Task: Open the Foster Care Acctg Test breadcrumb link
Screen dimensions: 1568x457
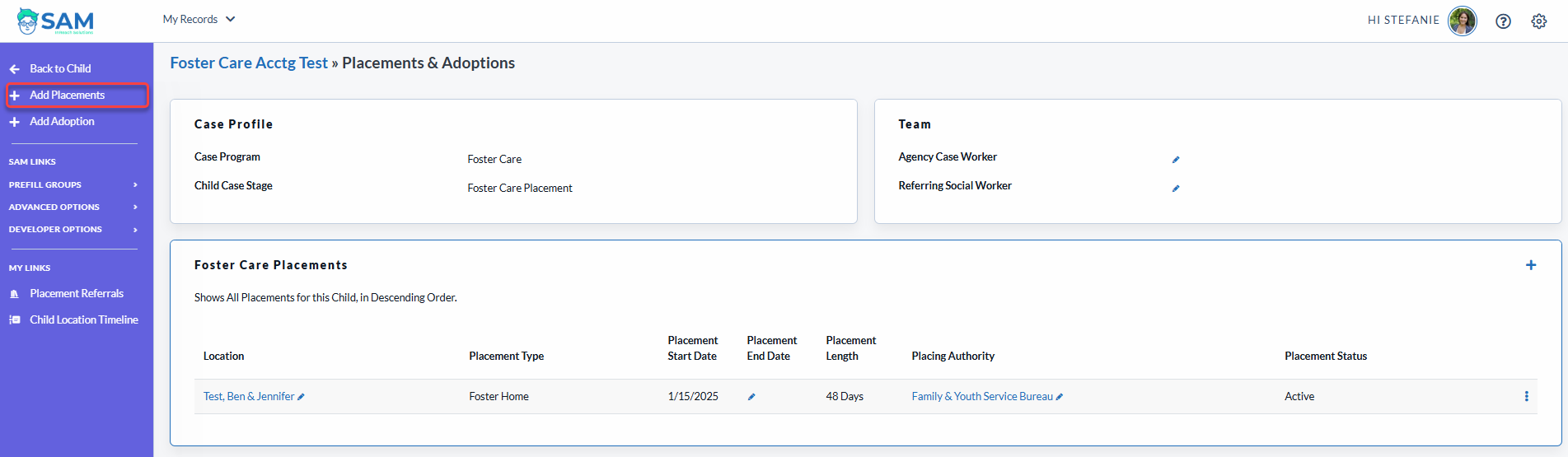Action: 249,63
